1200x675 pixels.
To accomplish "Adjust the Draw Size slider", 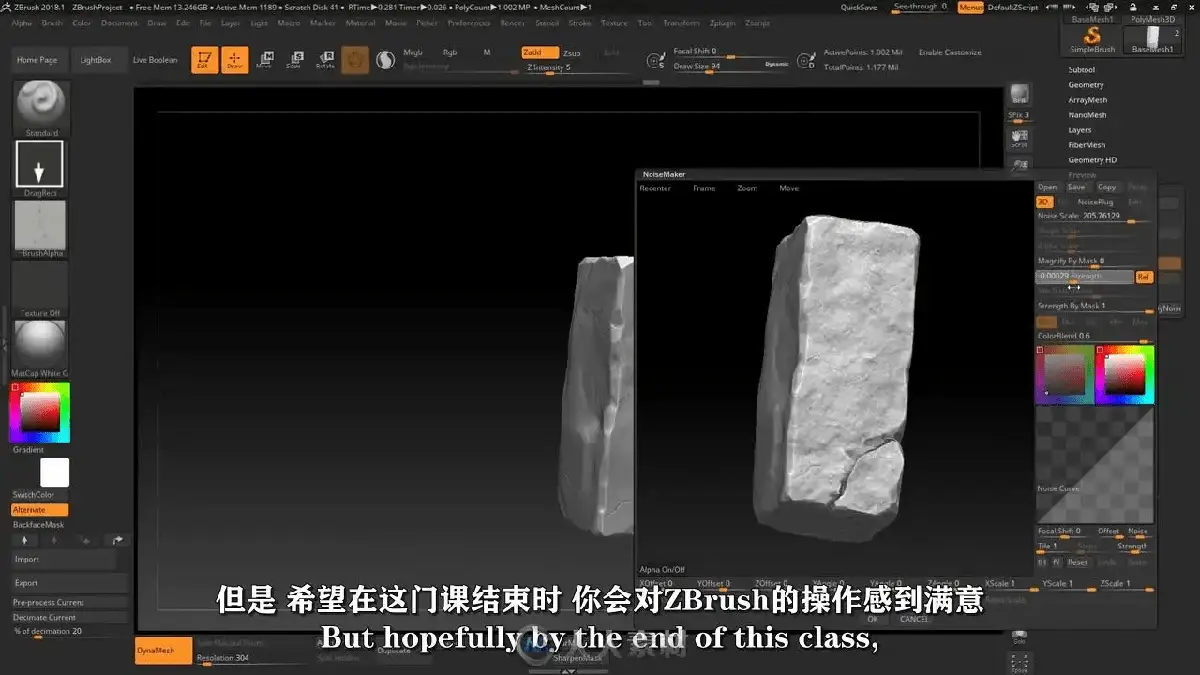I will (731, 66).
